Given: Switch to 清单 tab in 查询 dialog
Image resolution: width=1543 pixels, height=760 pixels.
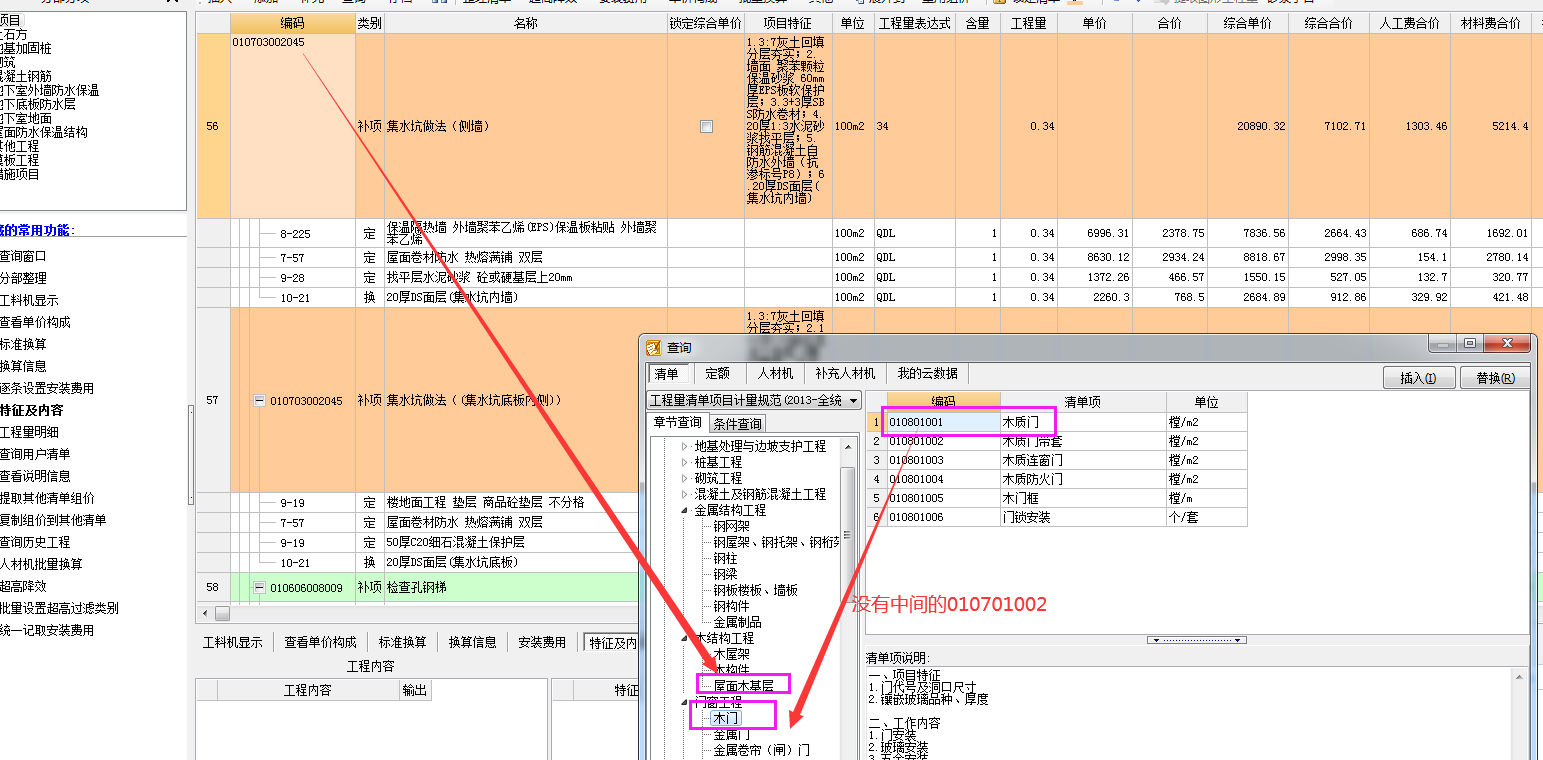Looking at the screenshot, I should pyautogui.click(x=666, y=373).
